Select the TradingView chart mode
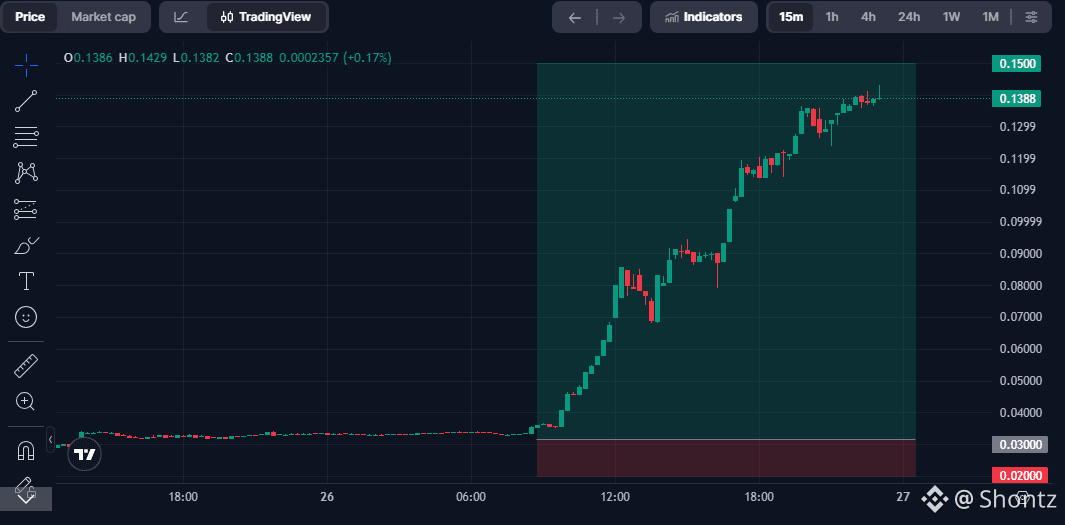 click(266, 17)
